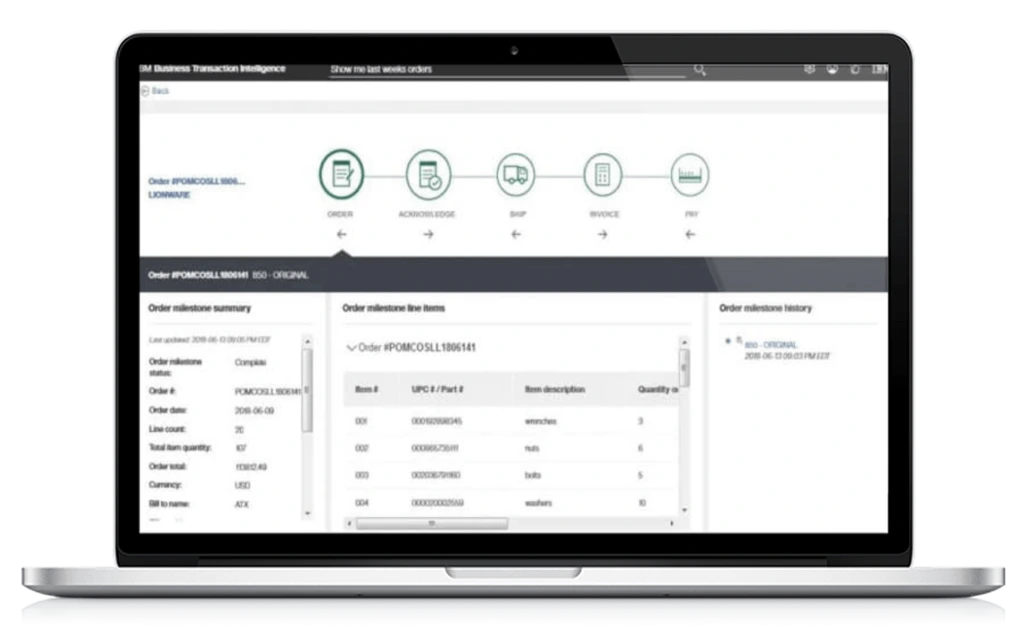Click the line items vertical scrollbar down arrow

click(684, 510)
